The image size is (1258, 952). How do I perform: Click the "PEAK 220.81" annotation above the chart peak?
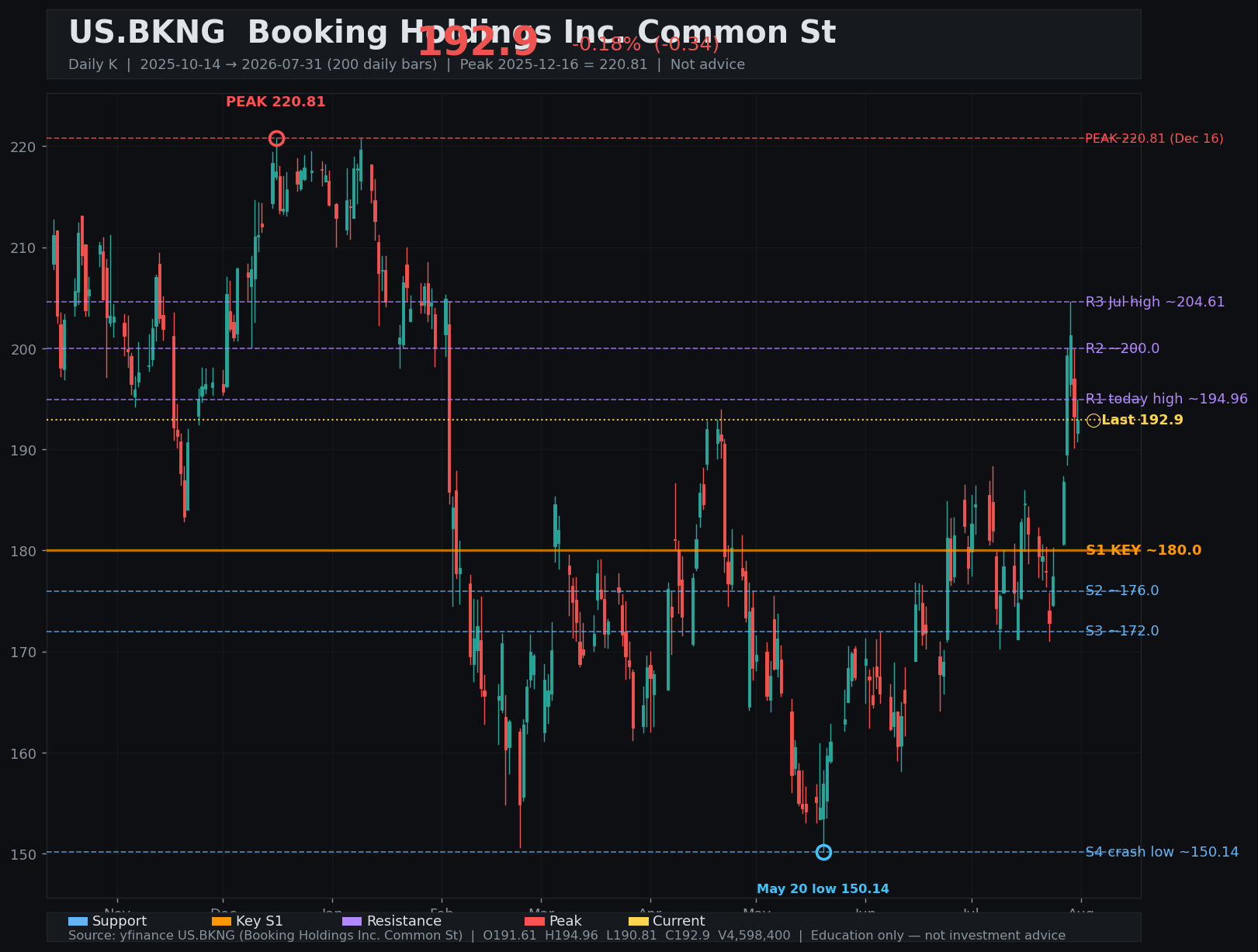pos(276,102)
